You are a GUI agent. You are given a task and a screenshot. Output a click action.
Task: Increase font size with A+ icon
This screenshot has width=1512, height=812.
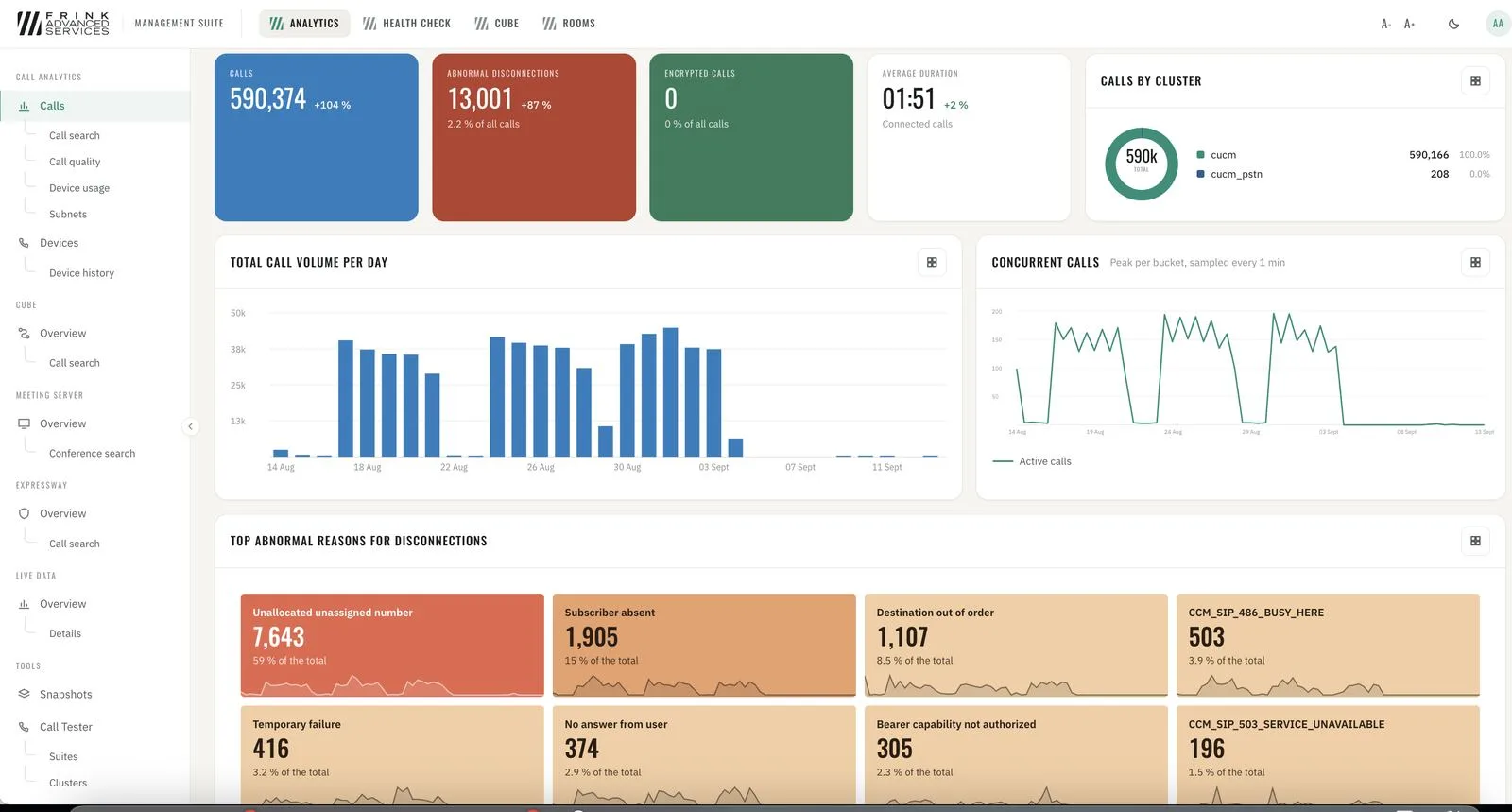1409,24
